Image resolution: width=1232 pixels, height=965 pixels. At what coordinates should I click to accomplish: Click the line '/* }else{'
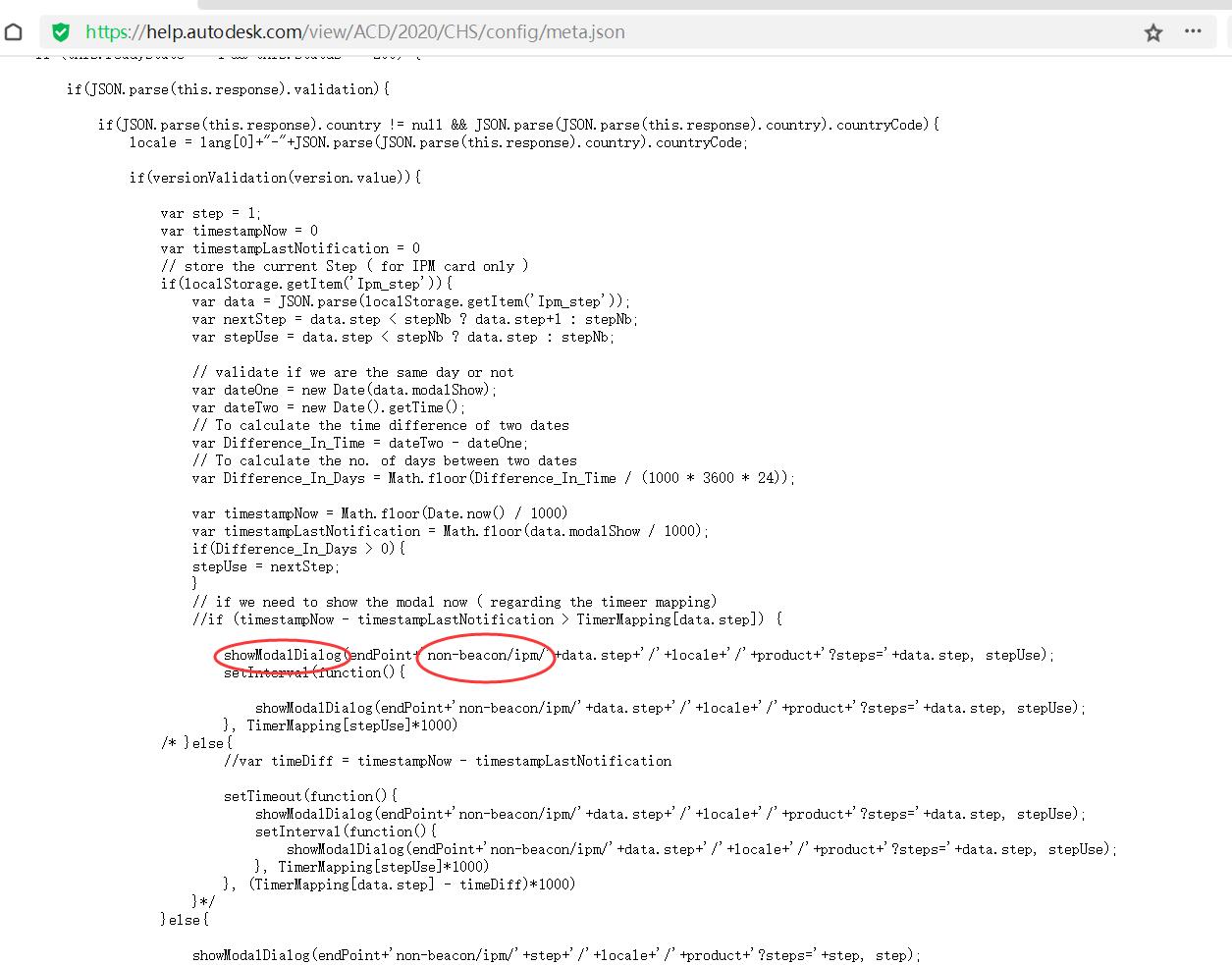196,743
